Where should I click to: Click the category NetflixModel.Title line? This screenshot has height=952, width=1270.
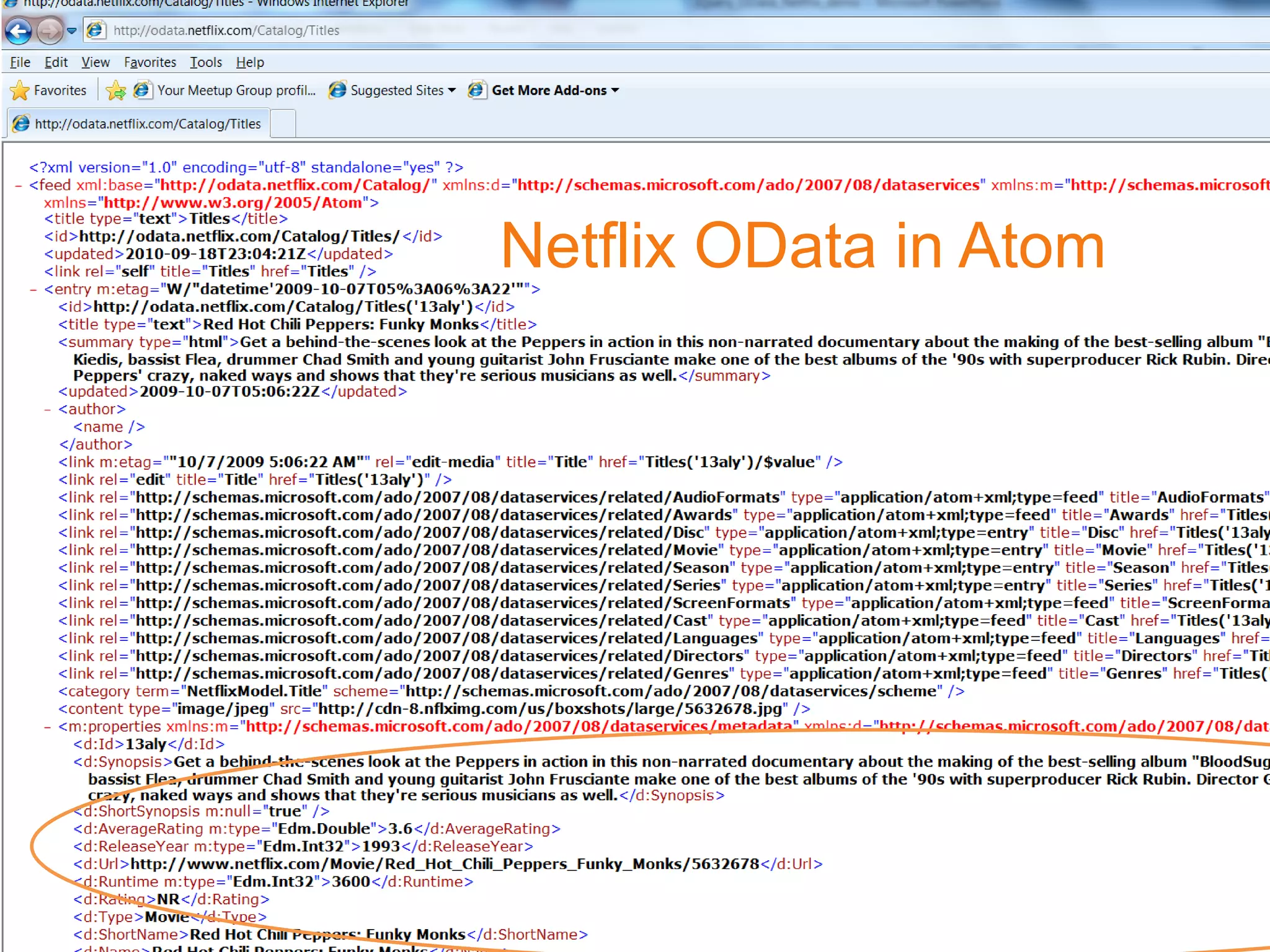[512, 692]
